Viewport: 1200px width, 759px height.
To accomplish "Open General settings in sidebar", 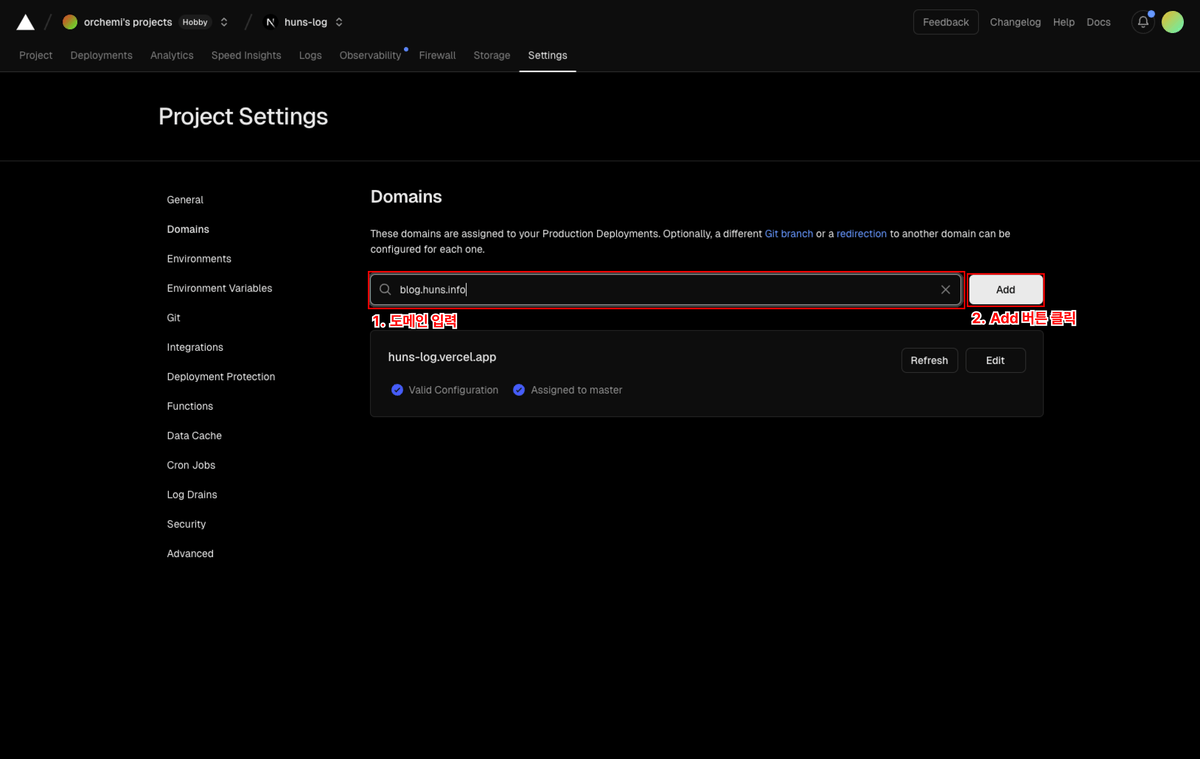I will [185, 200].
